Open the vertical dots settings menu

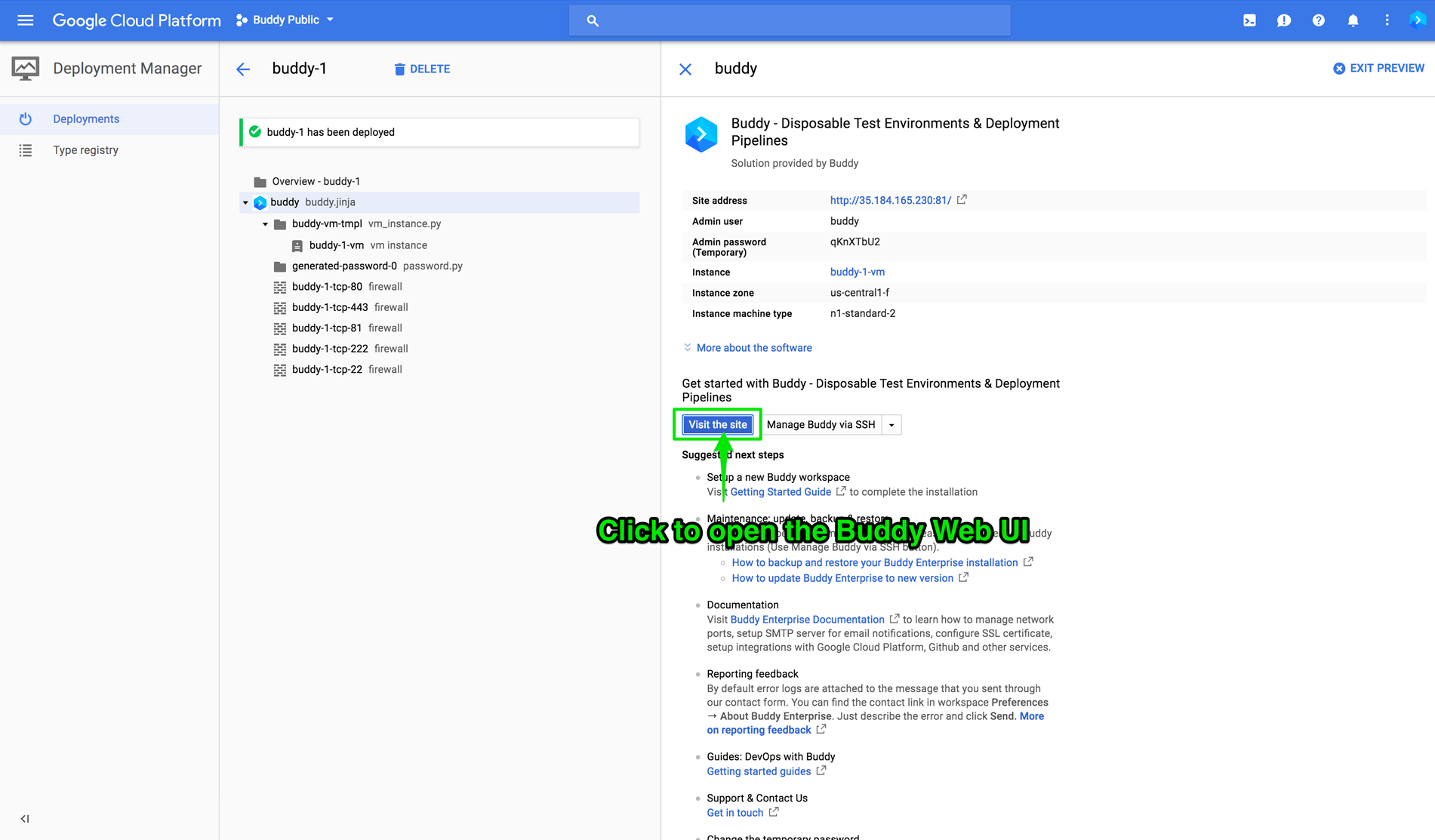1387,20
